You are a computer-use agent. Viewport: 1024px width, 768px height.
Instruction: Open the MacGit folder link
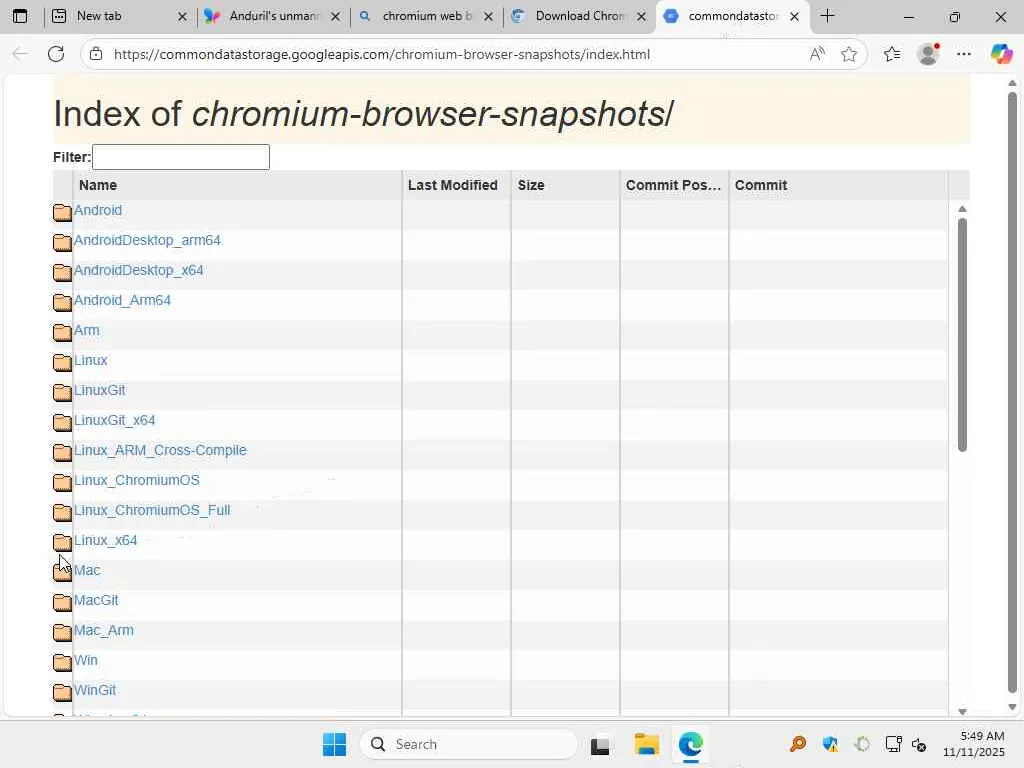click(96, 601)
